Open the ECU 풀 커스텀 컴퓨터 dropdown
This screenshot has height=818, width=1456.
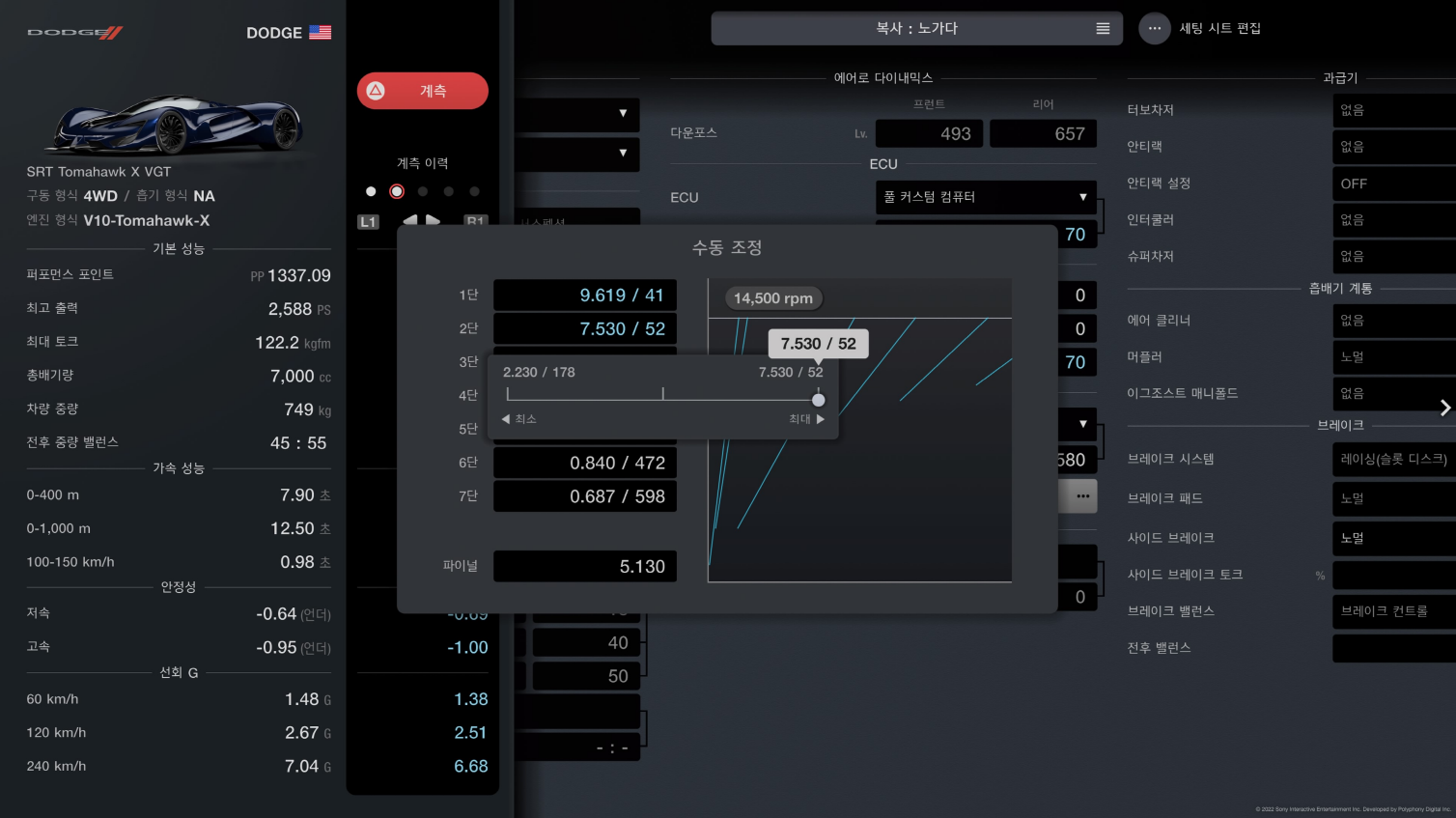pos(986,197)
